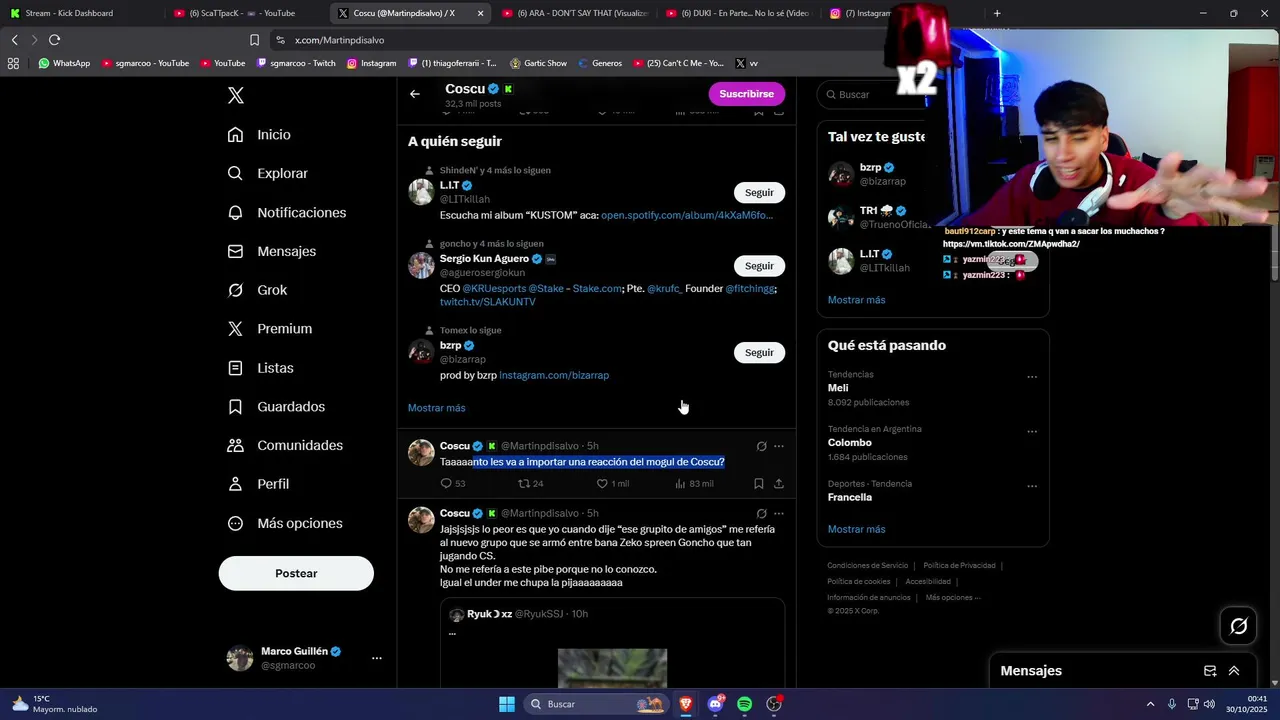Click the Suscribirse button
The width and height of the screenshot is (1280, 720).
point(747,94)
